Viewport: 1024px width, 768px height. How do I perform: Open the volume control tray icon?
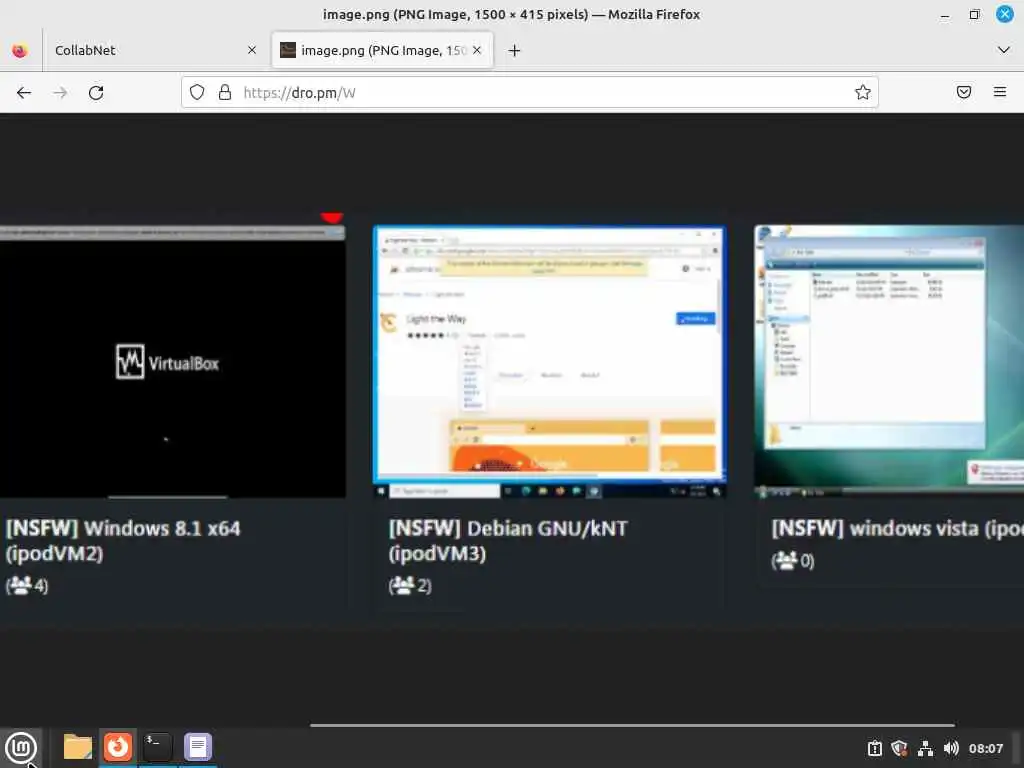pyautogui.click(x=951, y=748)
